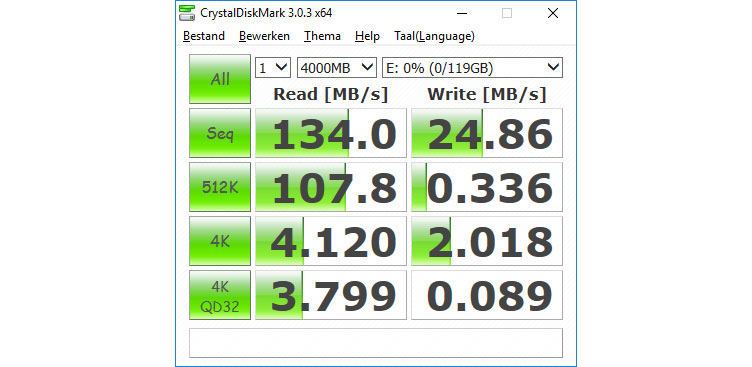The width and height of the screenshot is (752, 367).
Task: Click the Read [MB/s] column header
Action: click(330, 95)
